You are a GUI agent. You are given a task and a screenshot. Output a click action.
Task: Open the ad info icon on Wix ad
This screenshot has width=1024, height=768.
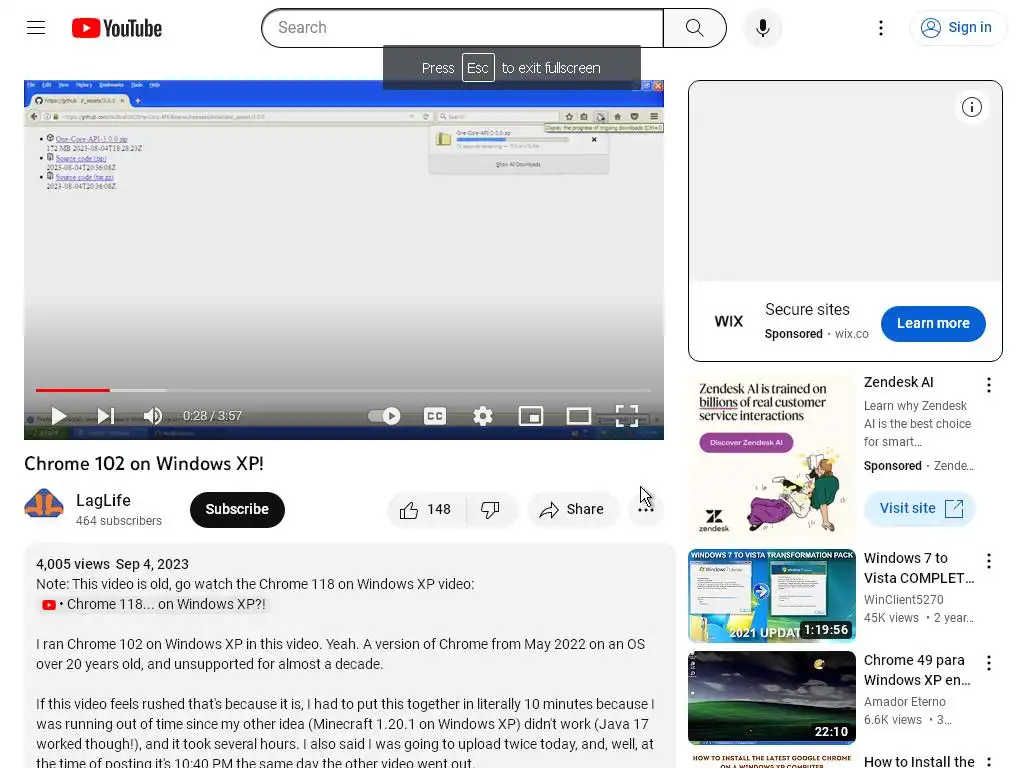pyautogui.click(x=972, y=107)
